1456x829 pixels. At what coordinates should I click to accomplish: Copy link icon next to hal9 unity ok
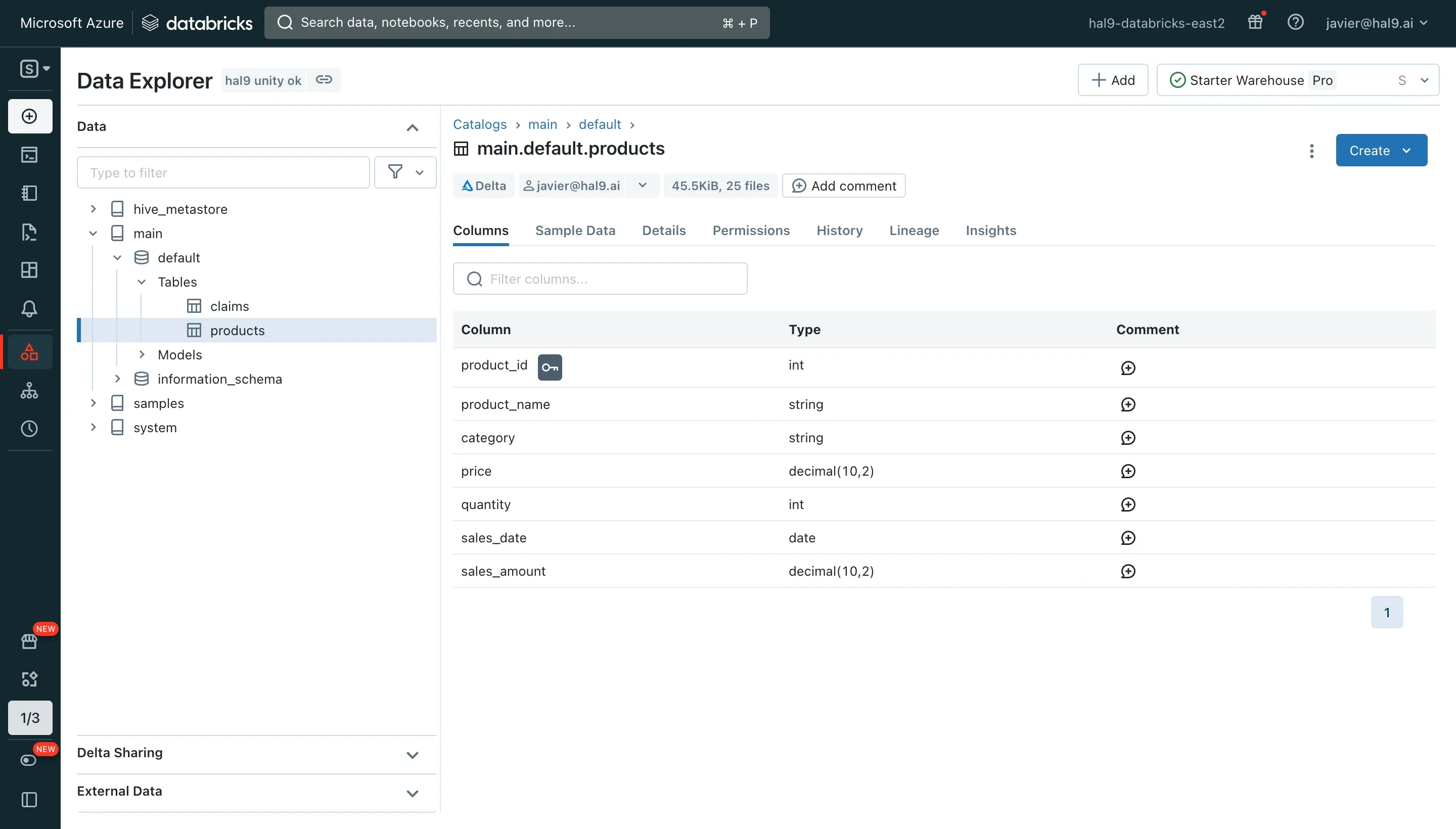(324, 80)
